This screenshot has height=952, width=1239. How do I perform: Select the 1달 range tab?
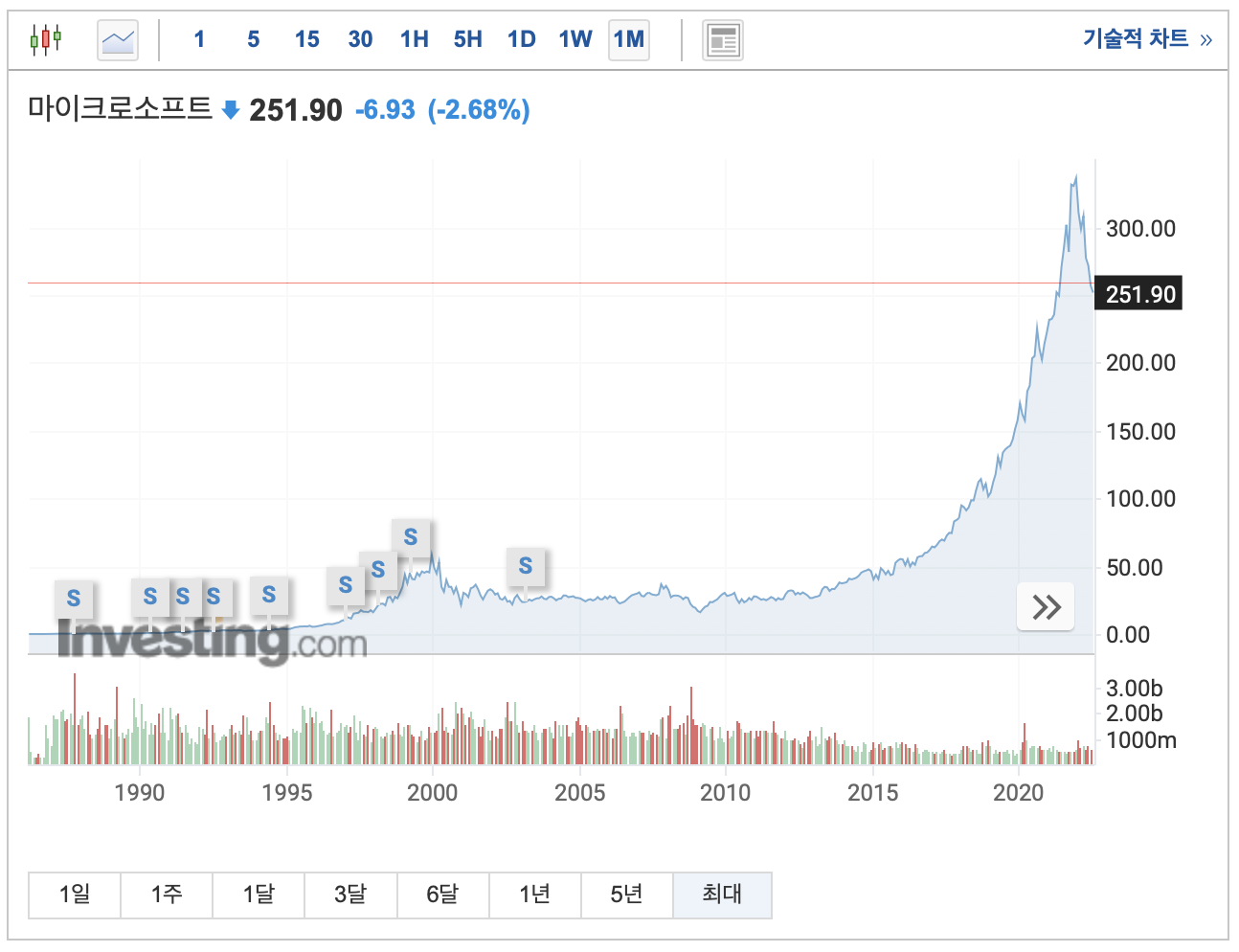(259, 895)
